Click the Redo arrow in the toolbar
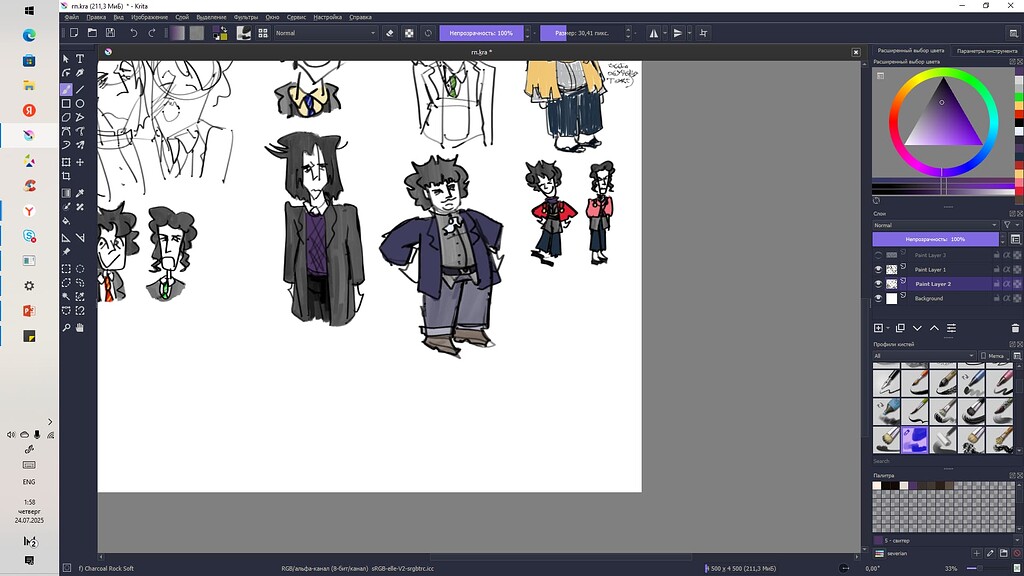The height and width of the screenshot is (576, 1024). tap(152, 33)
